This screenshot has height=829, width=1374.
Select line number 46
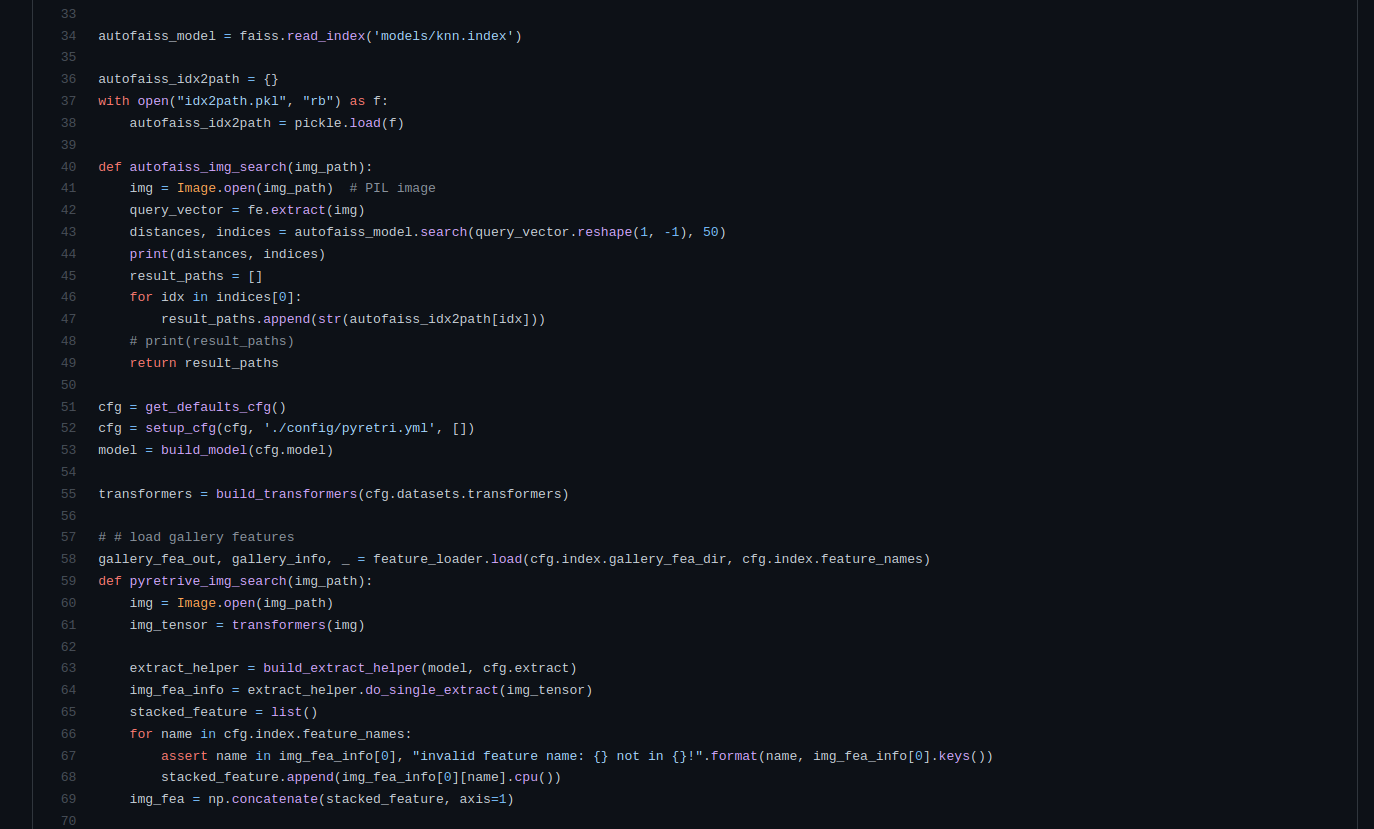pyautogui.click(x=68, y=297)
